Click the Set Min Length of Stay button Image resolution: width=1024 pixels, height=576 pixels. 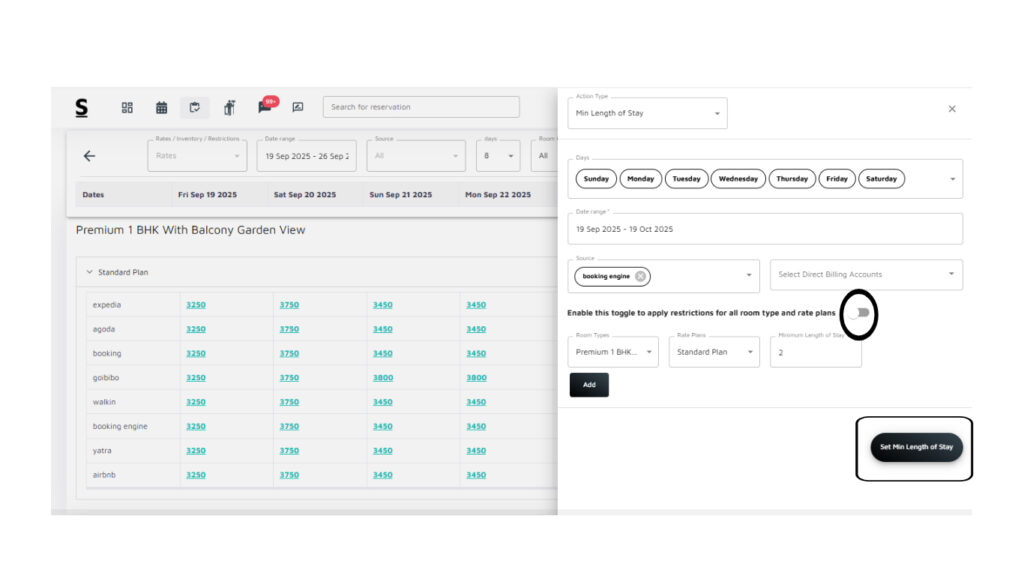tap(916, 447)
